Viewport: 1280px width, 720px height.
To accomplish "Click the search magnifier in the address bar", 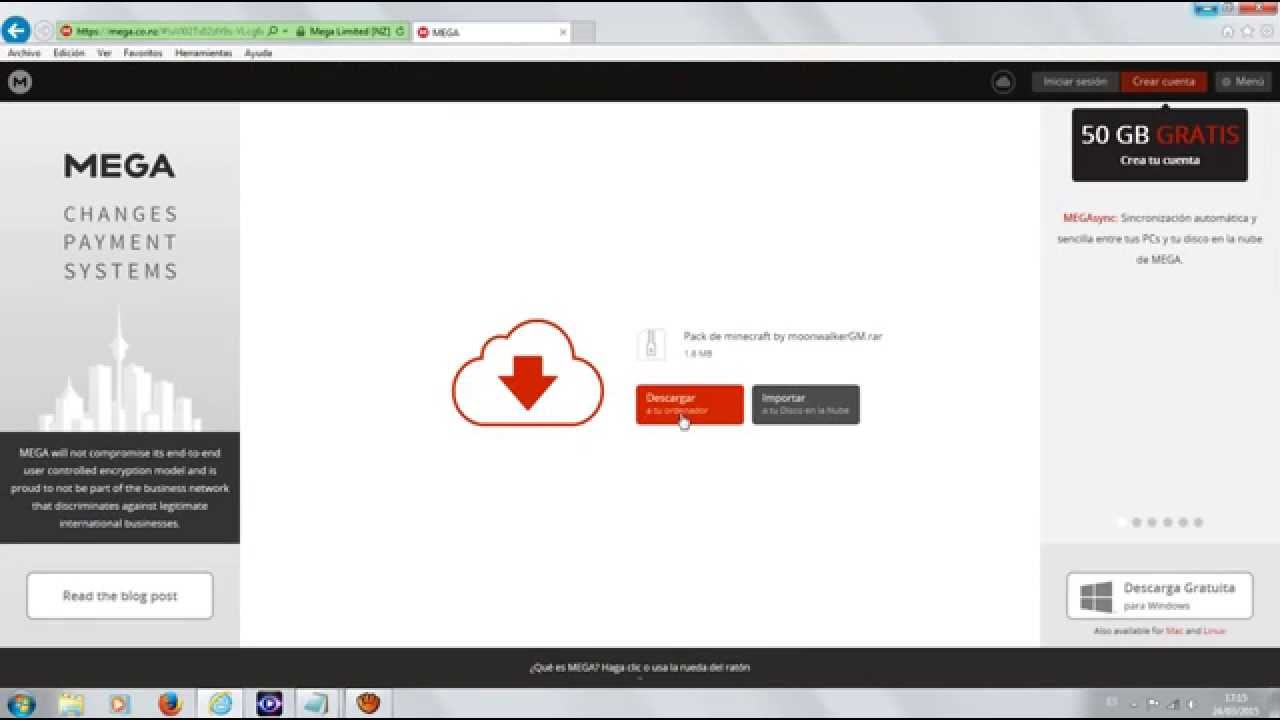I will [272, 31].
